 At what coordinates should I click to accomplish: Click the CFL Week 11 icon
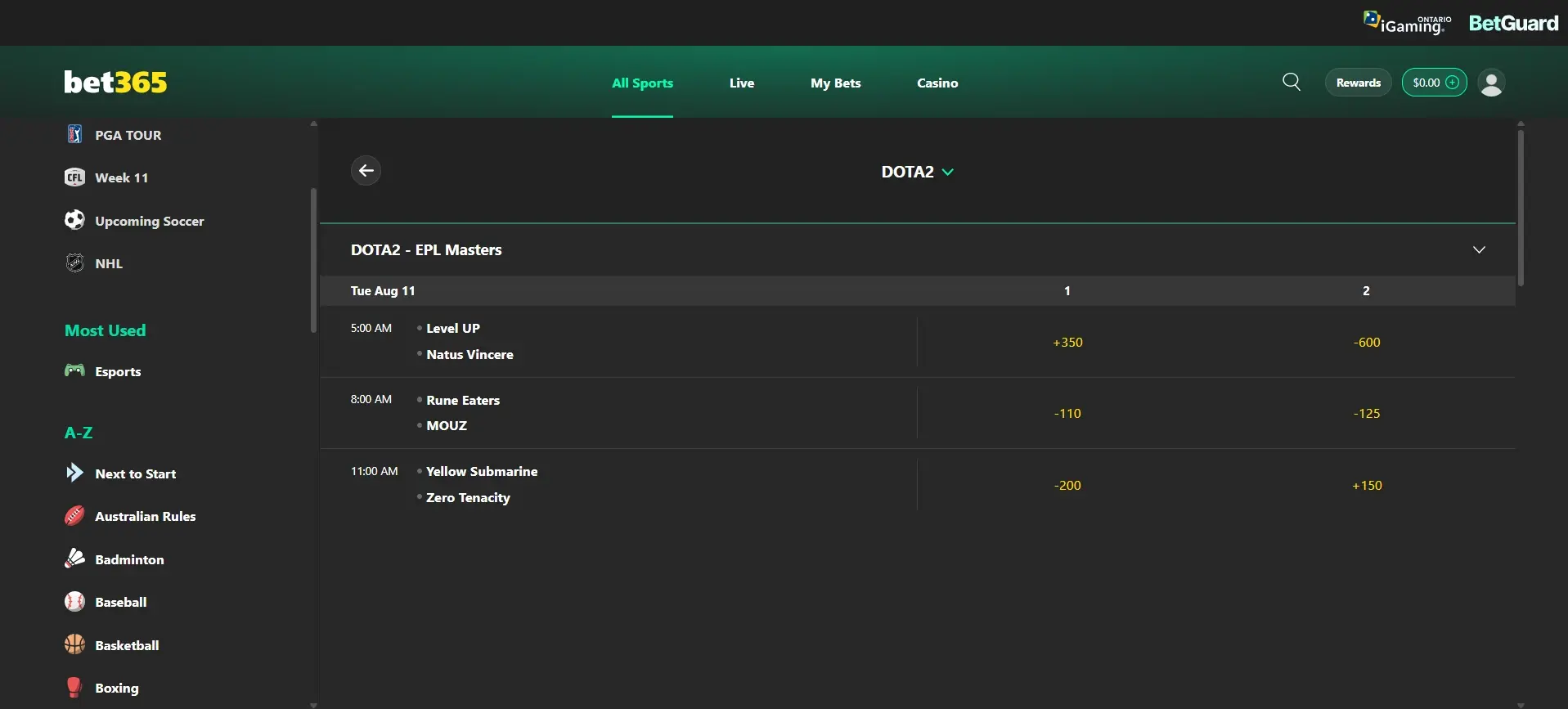[x=74, y=177]
